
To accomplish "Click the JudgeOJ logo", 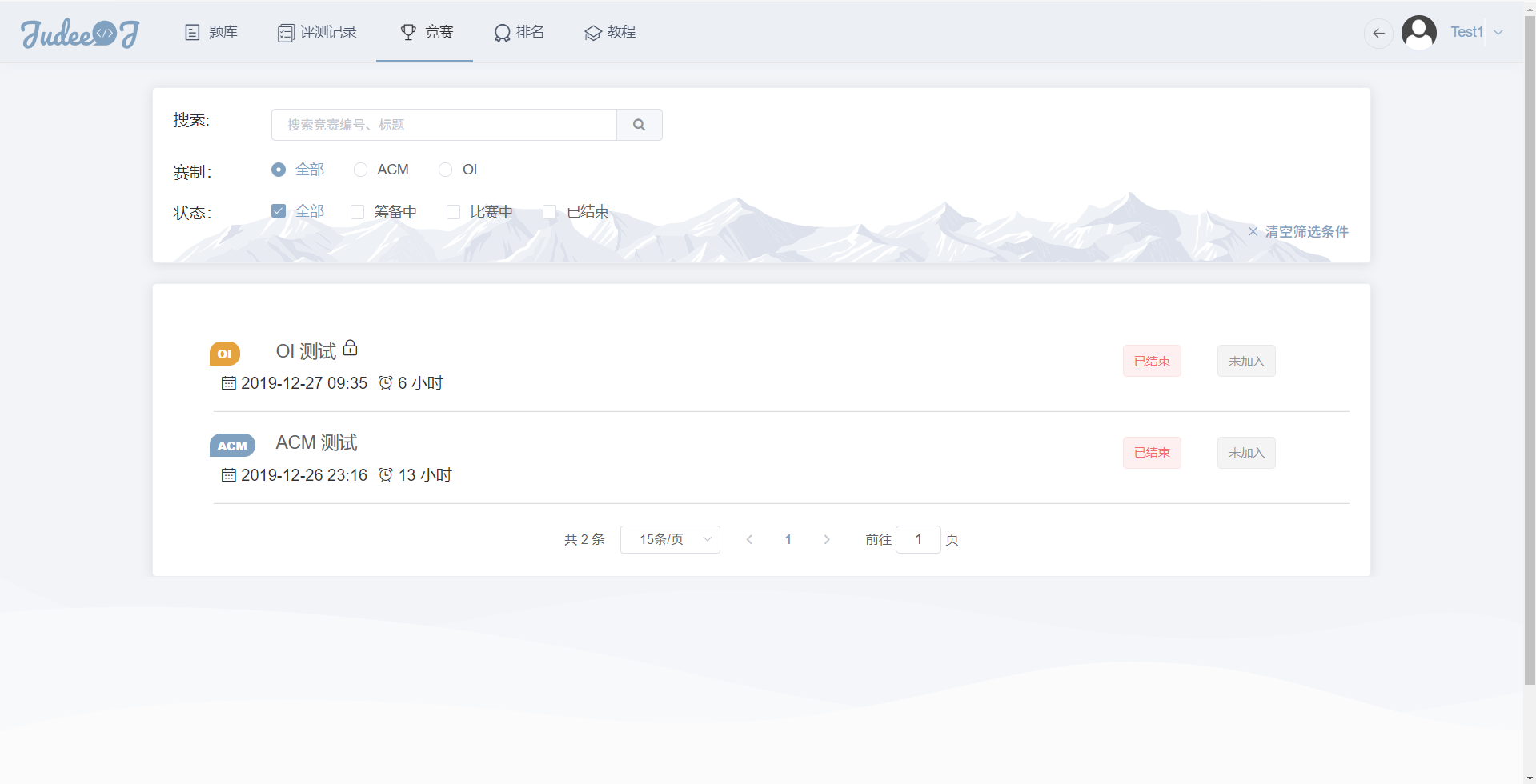I will click(x=80, y=33).
